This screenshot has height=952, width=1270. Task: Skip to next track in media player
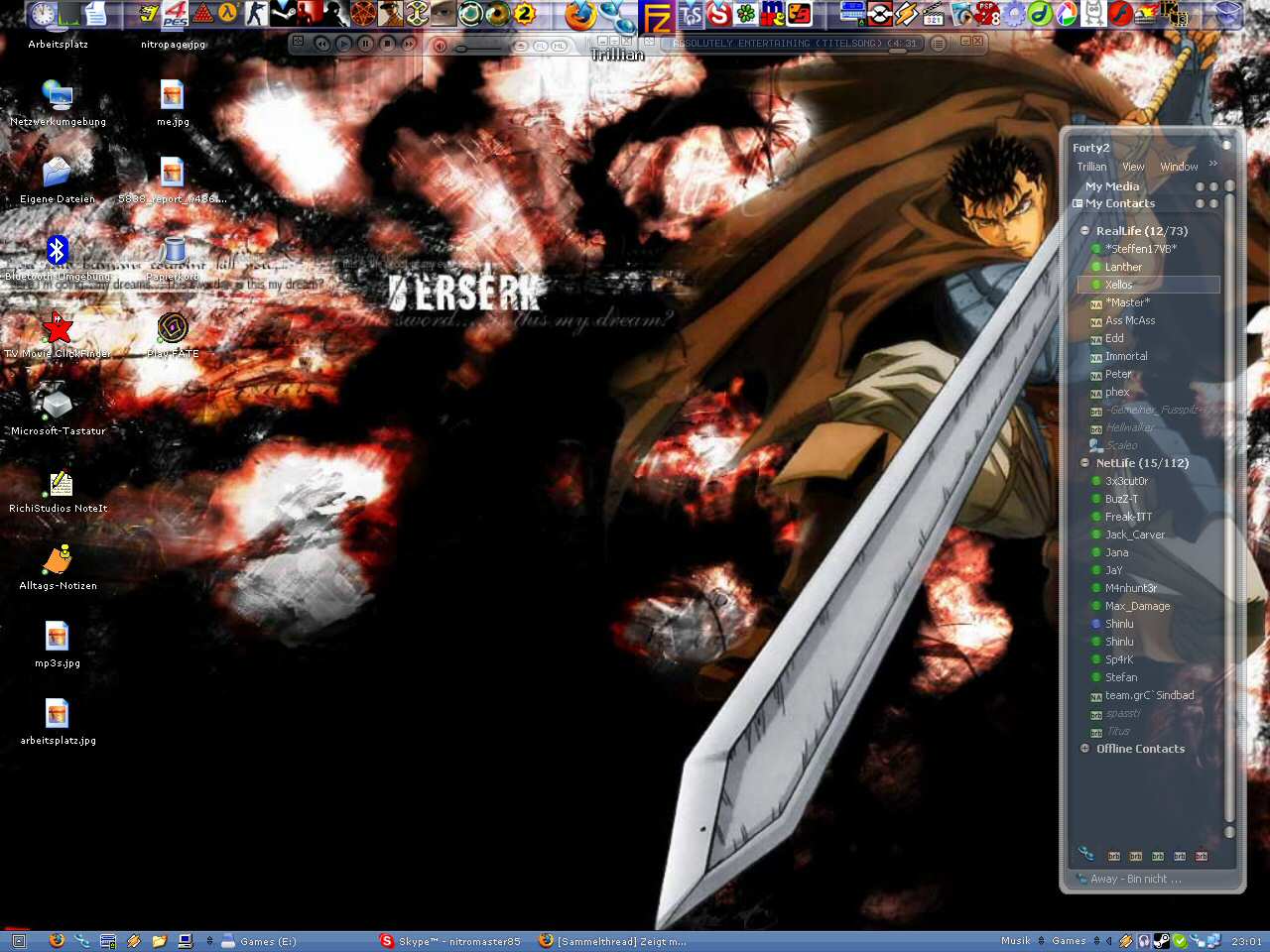[409, 44]
